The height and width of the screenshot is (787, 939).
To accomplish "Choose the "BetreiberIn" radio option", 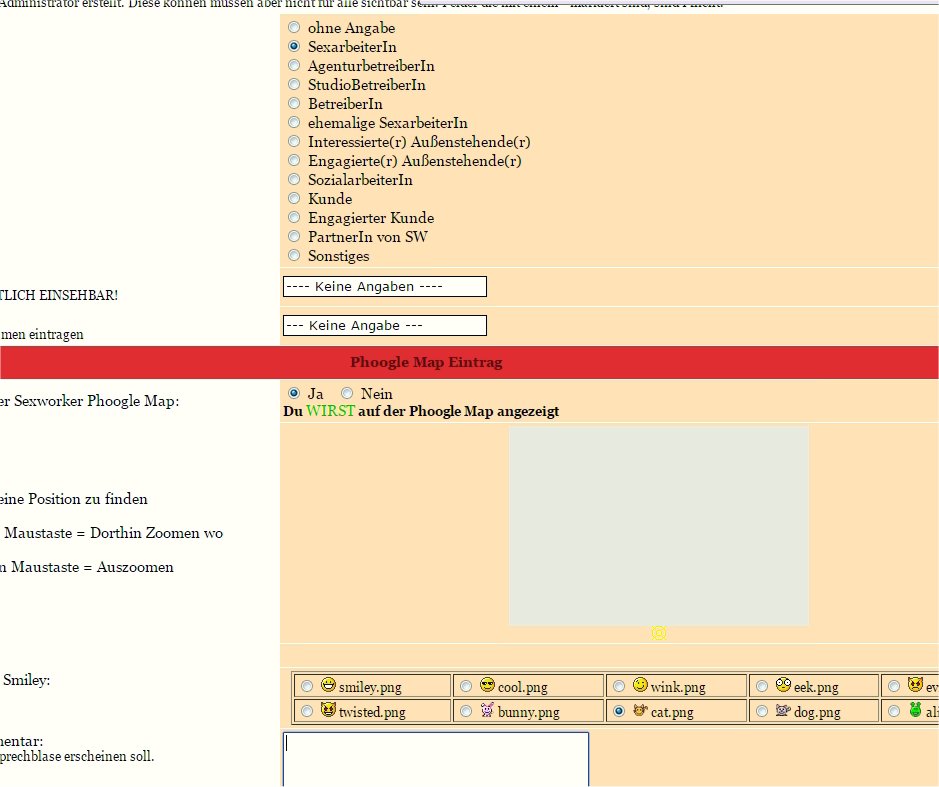I will click(294, 104).
